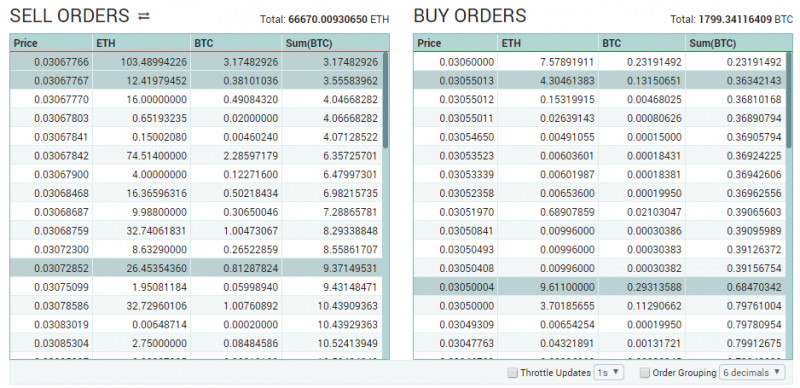Click the Buy Orders table scrollbar thumb
The width and height of the screenshot is (800, 388).
click(x=789, y=101)
